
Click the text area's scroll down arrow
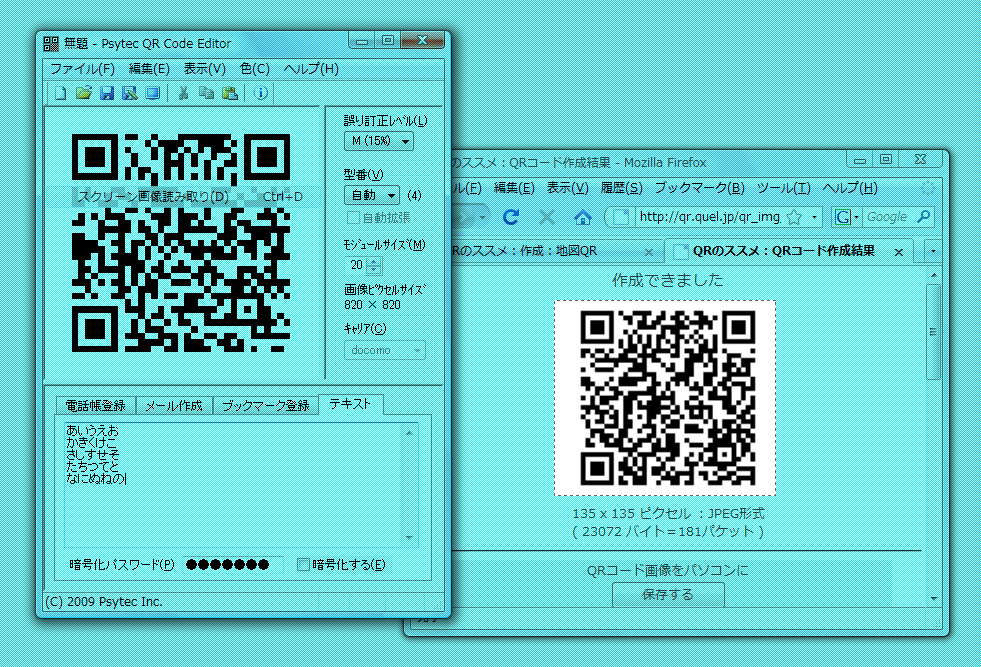pos(409,537)
